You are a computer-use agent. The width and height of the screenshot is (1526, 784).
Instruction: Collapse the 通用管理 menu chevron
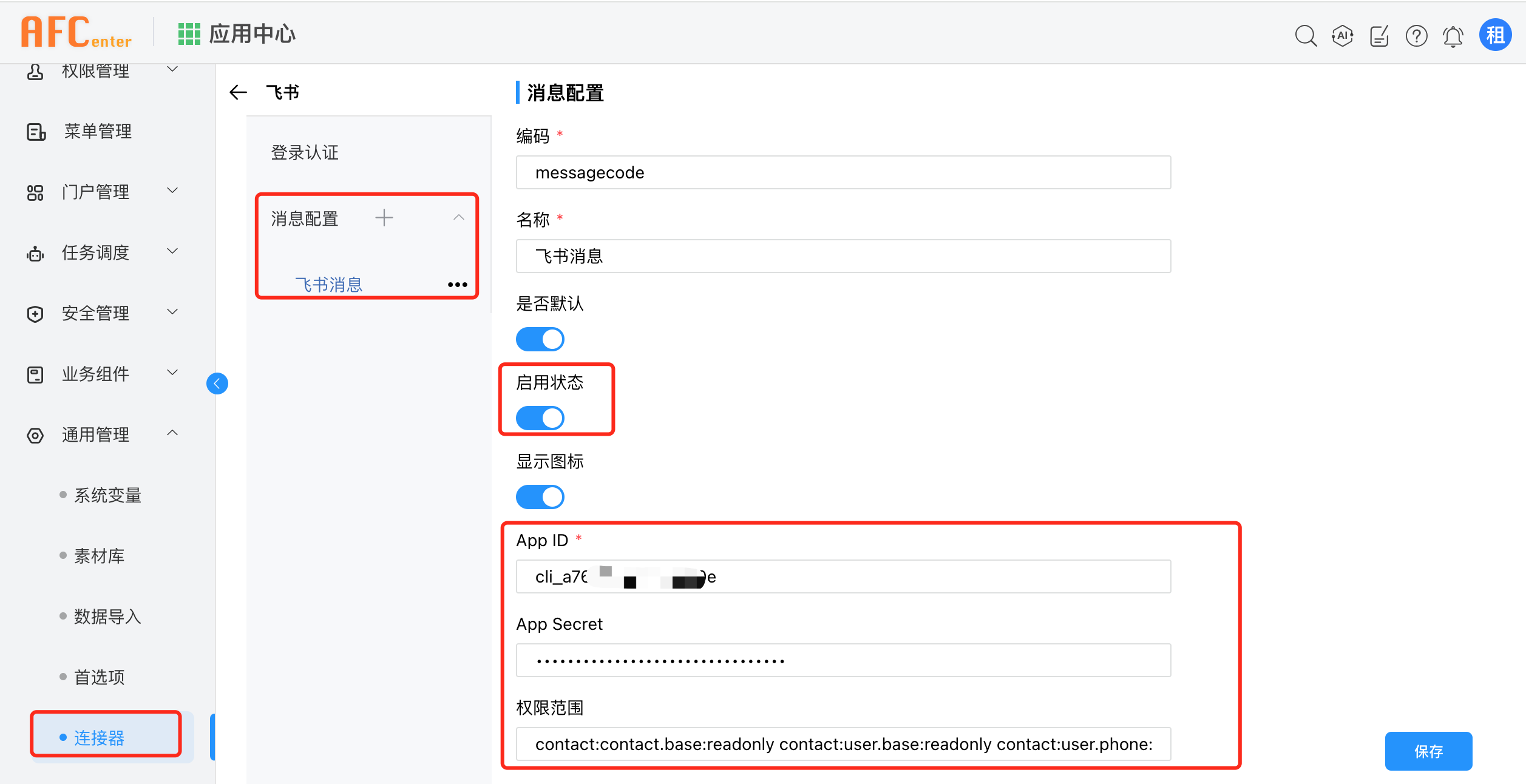click(x=172, y=434)
